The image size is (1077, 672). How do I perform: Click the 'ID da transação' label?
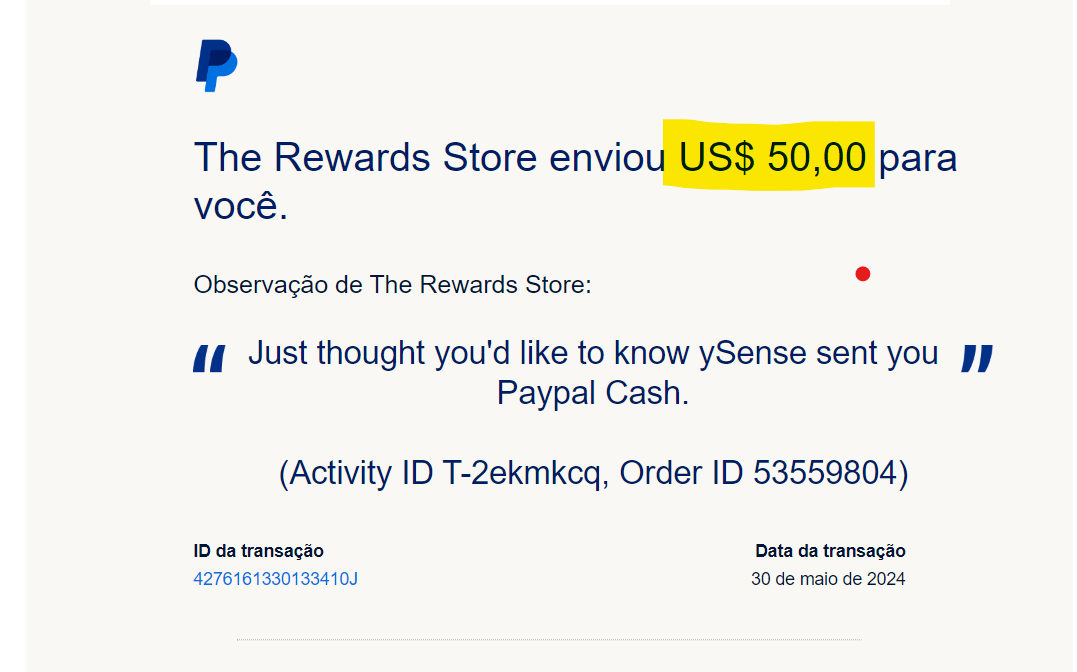click(x=258, y=551)
